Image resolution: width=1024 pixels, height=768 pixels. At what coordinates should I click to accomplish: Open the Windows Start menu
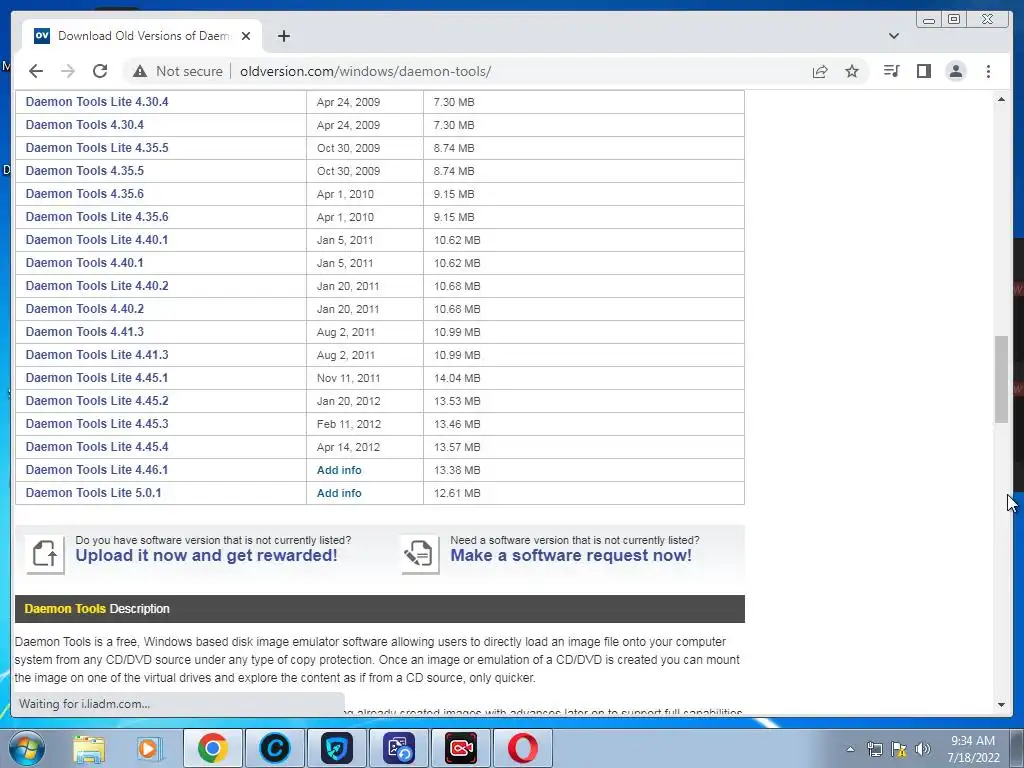coord(27,748)
